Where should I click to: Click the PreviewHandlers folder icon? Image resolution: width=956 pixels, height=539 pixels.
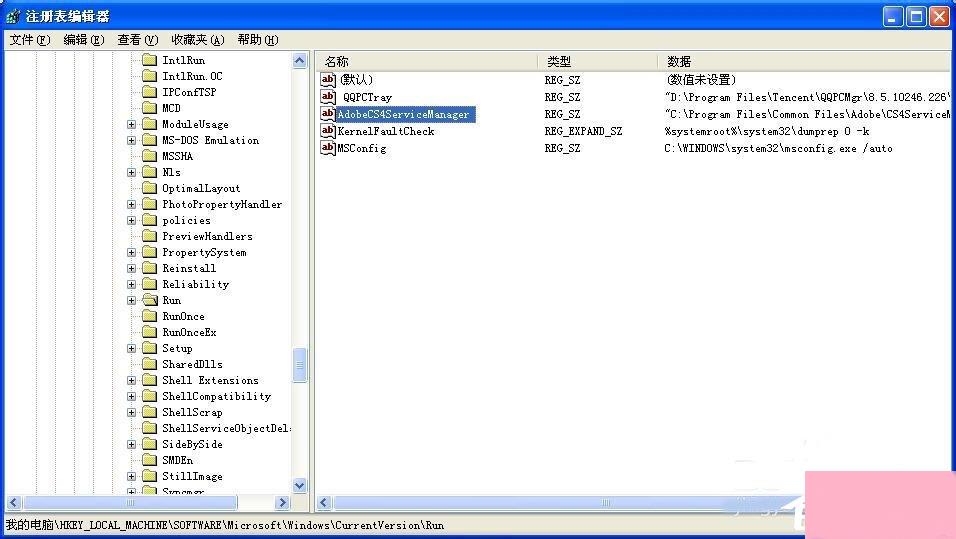click(x=149, y=236)
